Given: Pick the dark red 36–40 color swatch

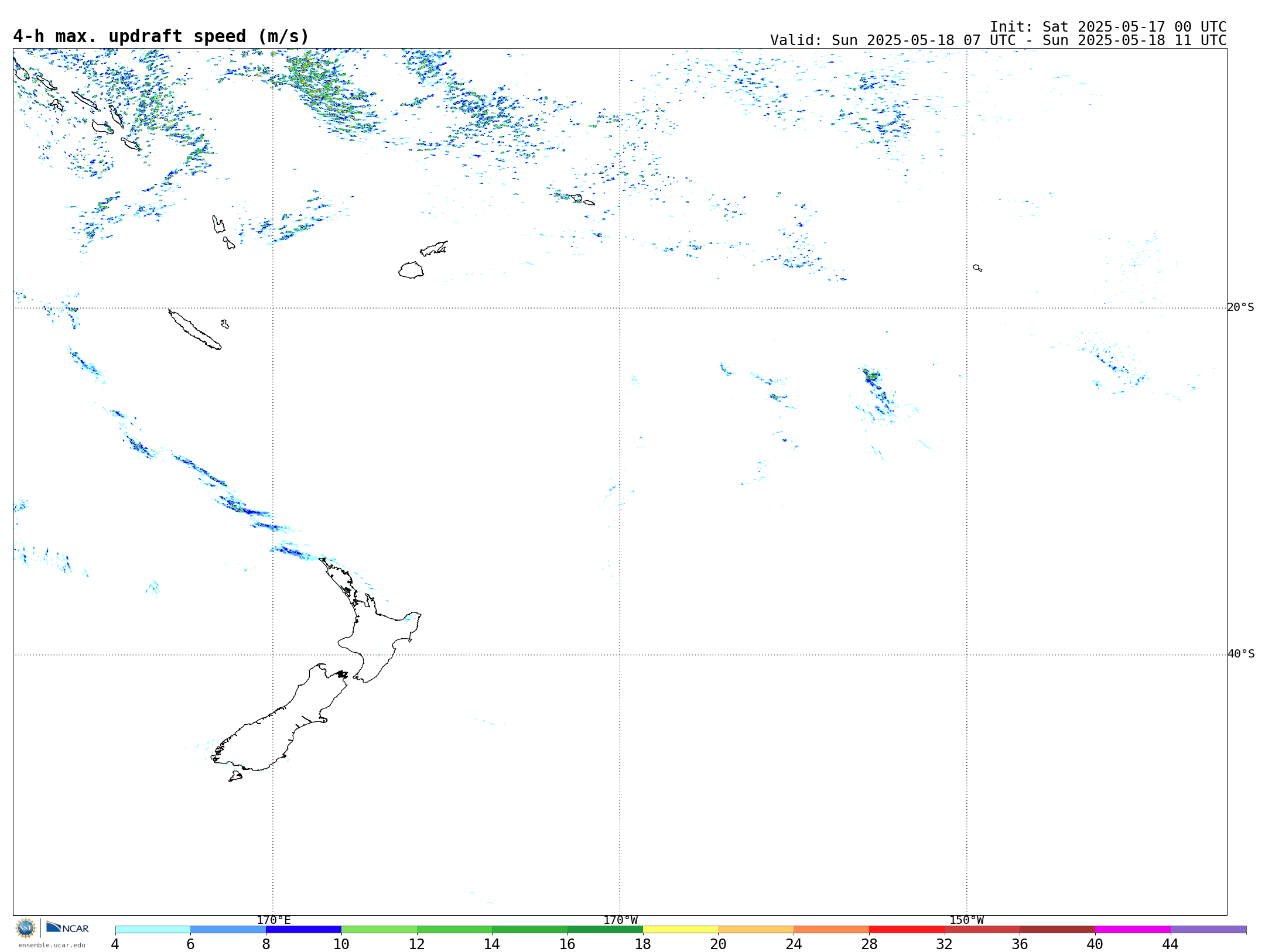Looking at the screenshot, I should (1058, 930).
